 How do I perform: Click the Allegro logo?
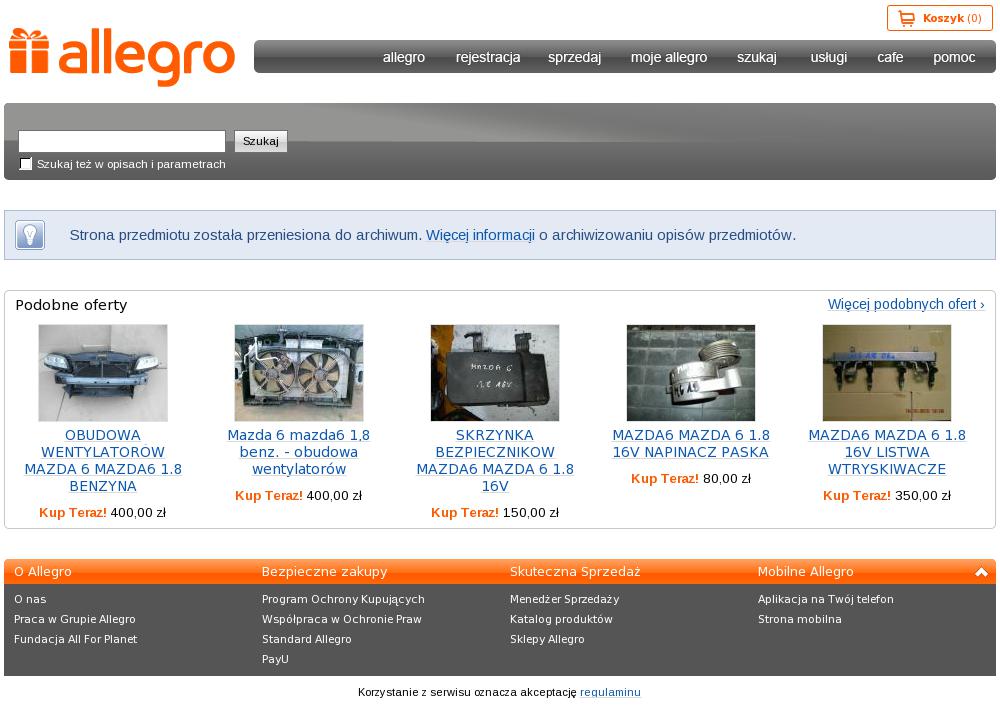click(x=122, y=56)
